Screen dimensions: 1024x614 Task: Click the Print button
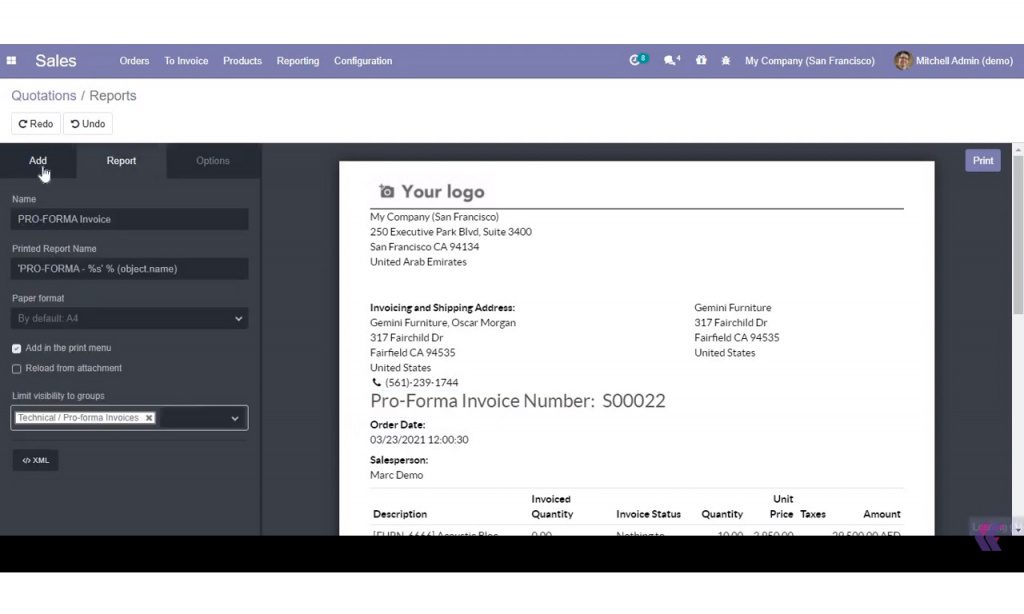982,160
